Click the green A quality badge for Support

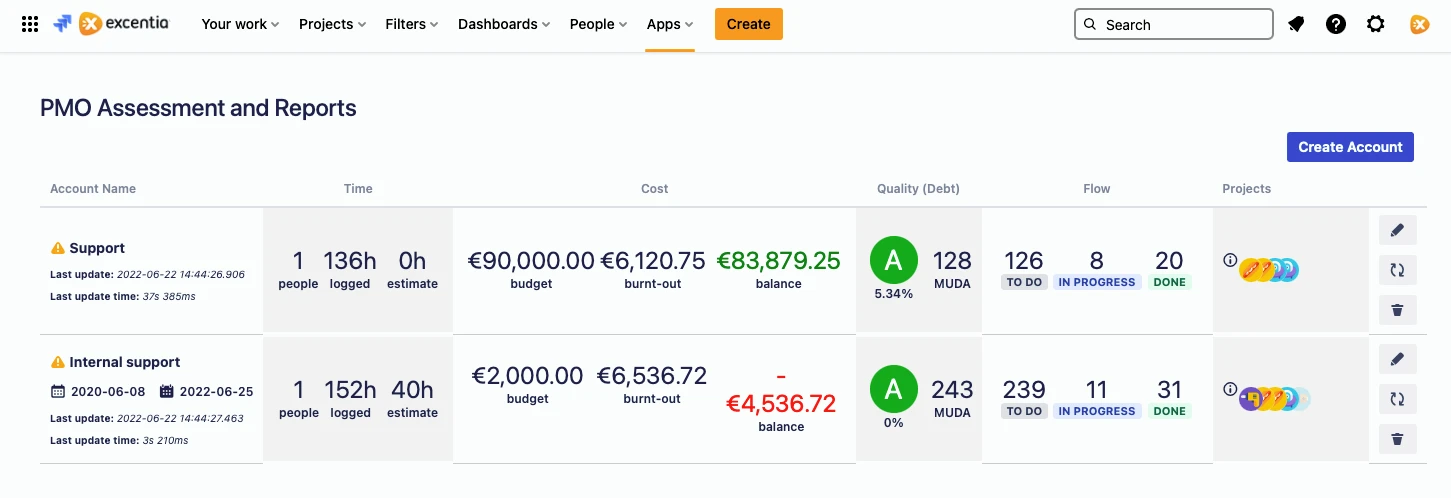click(894, 260)
